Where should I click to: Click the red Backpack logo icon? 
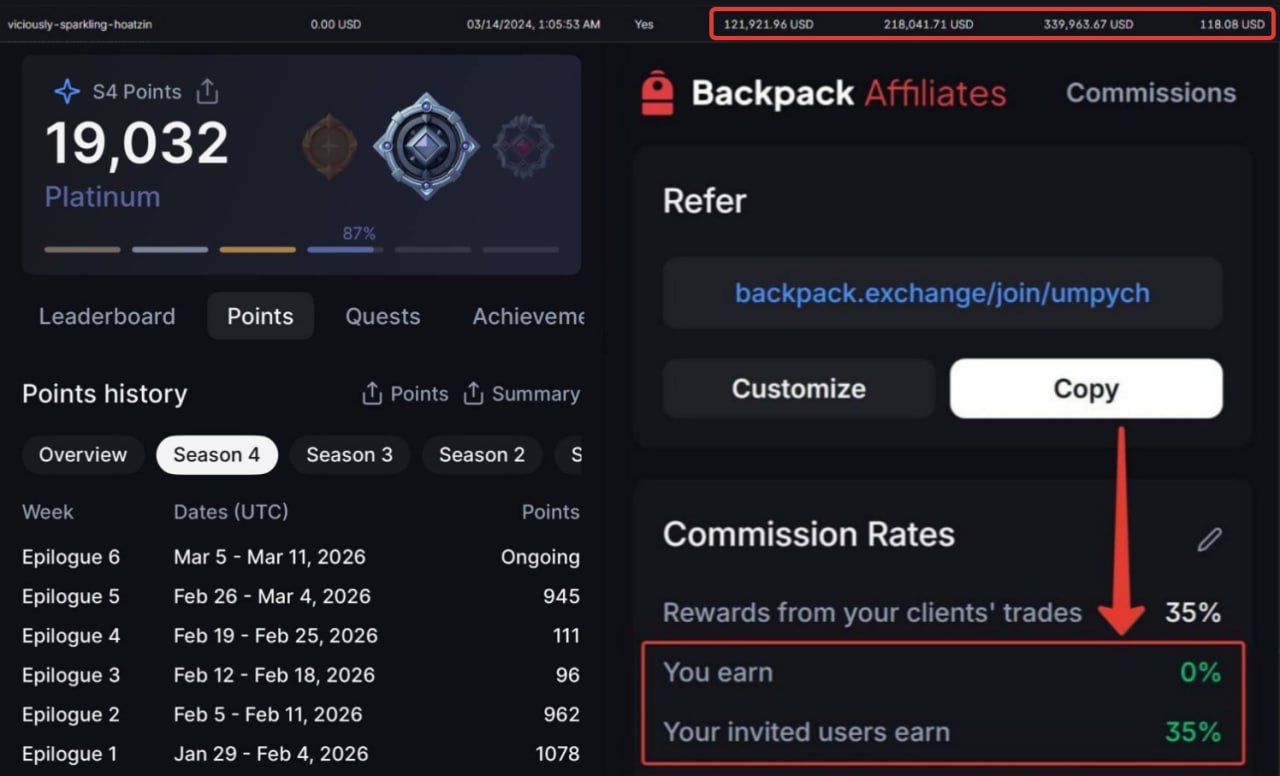(x=657, y=93)
